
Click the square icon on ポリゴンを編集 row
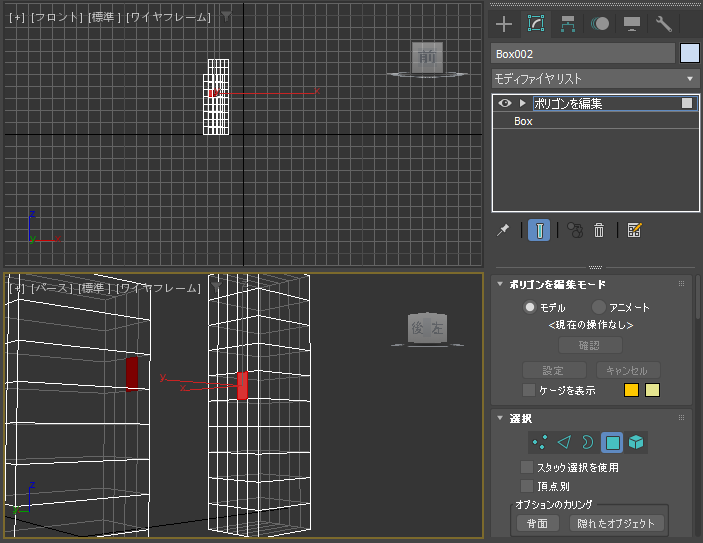point(686,103)
